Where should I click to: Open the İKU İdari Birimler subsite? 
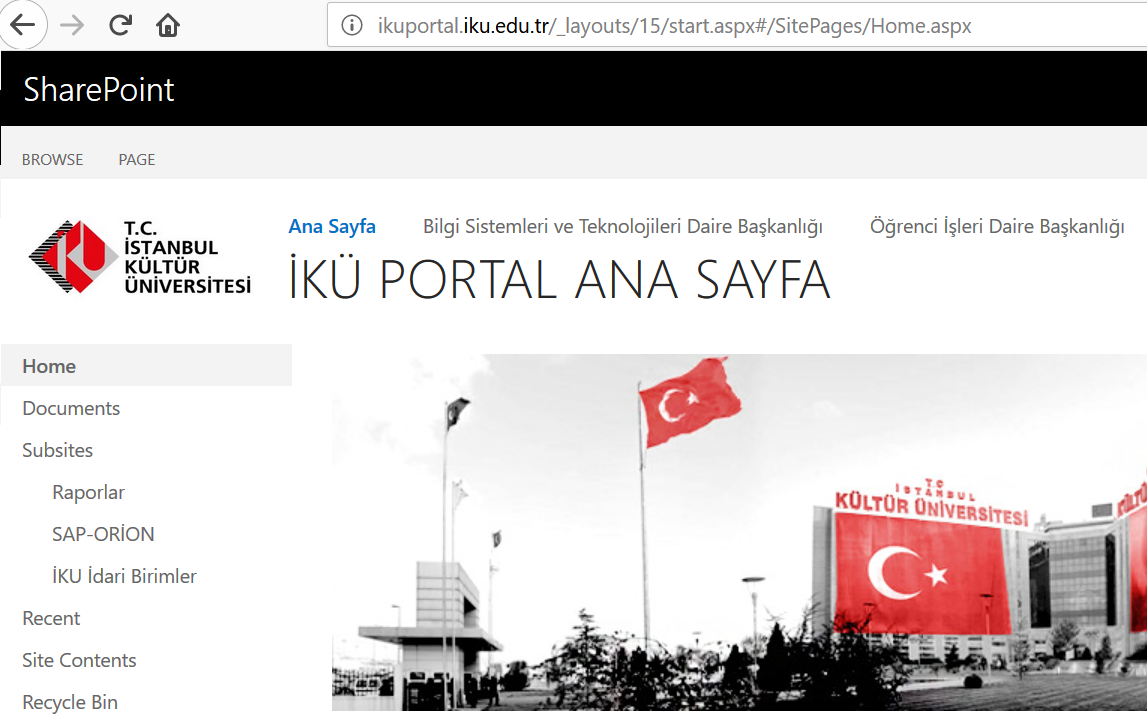(x=124, y=576)
